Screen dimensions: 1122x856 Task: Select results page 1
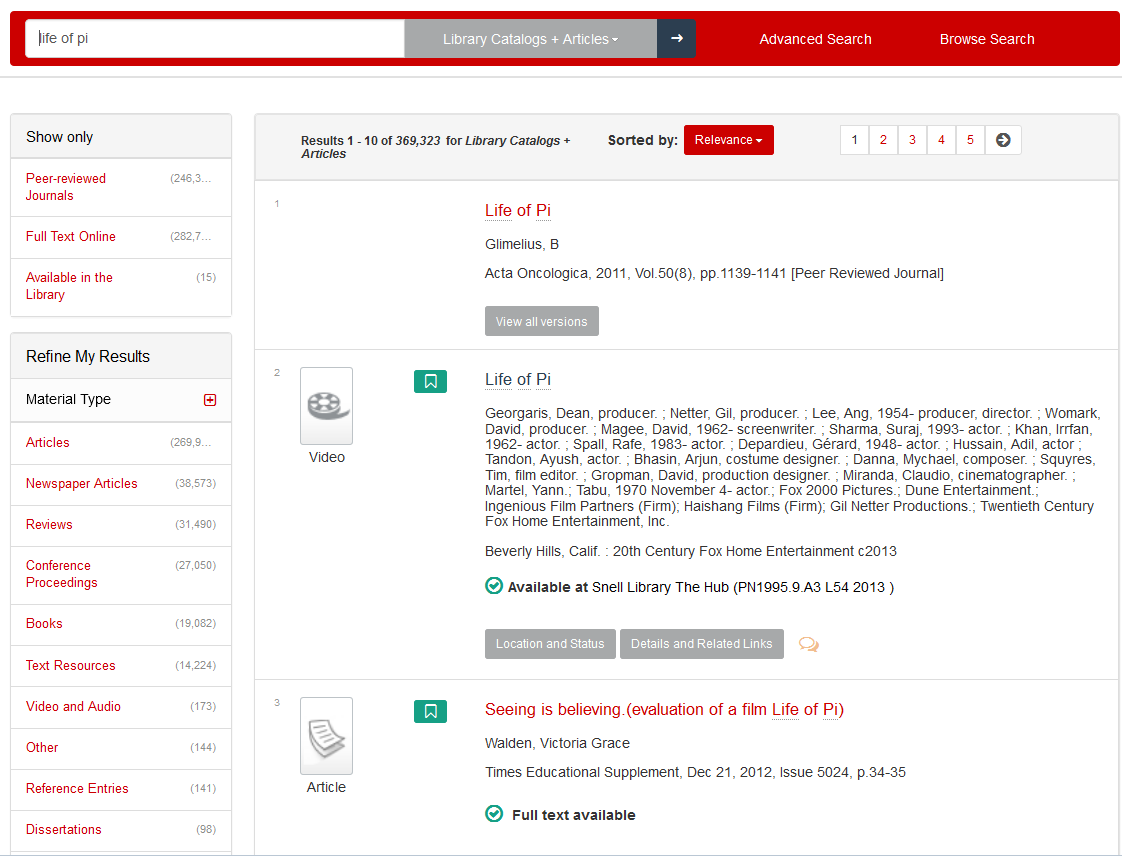point(854,140)
